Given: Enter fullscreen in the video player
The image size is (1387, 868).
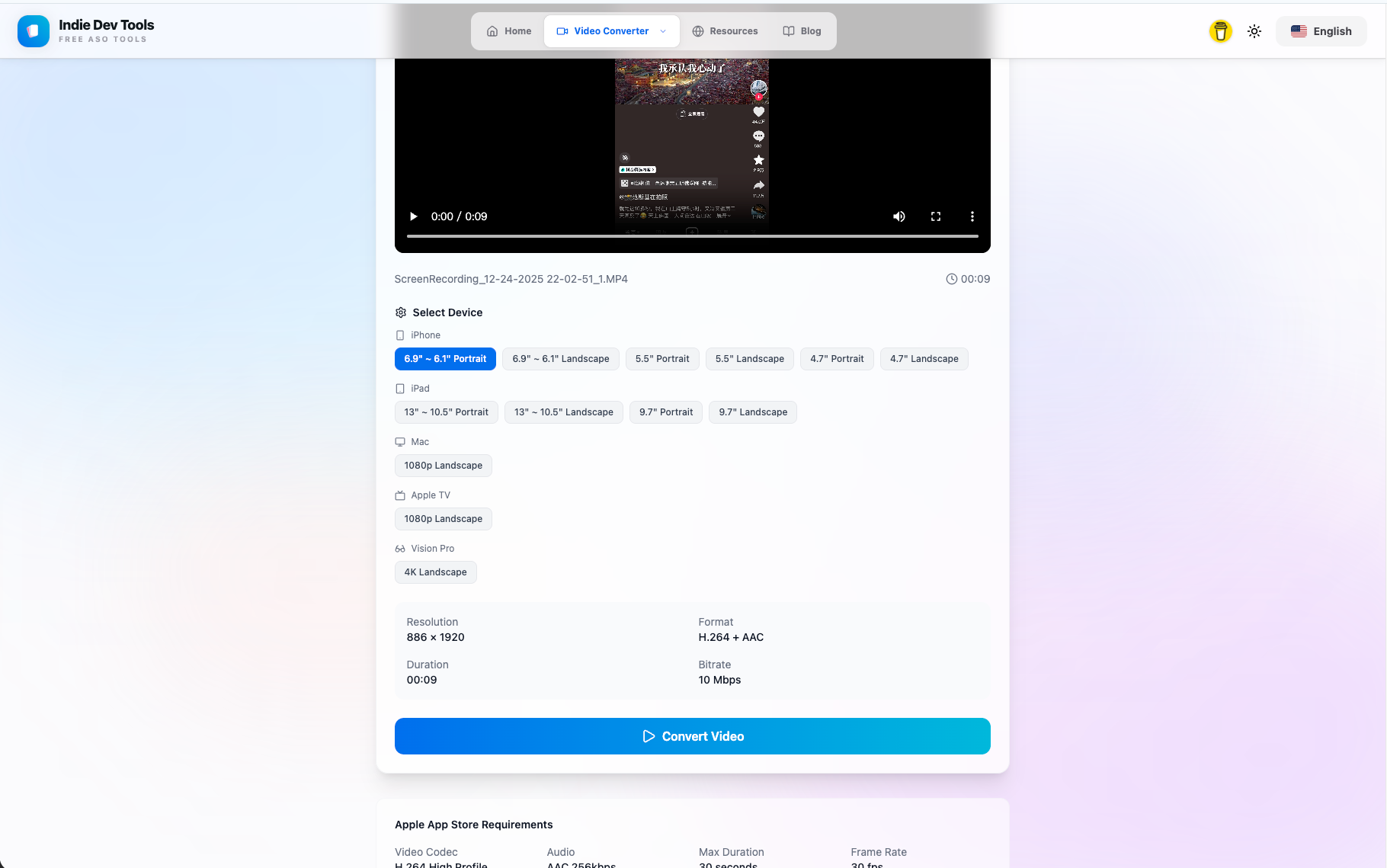Looking at the screenshot, I should tap(936, 216).
